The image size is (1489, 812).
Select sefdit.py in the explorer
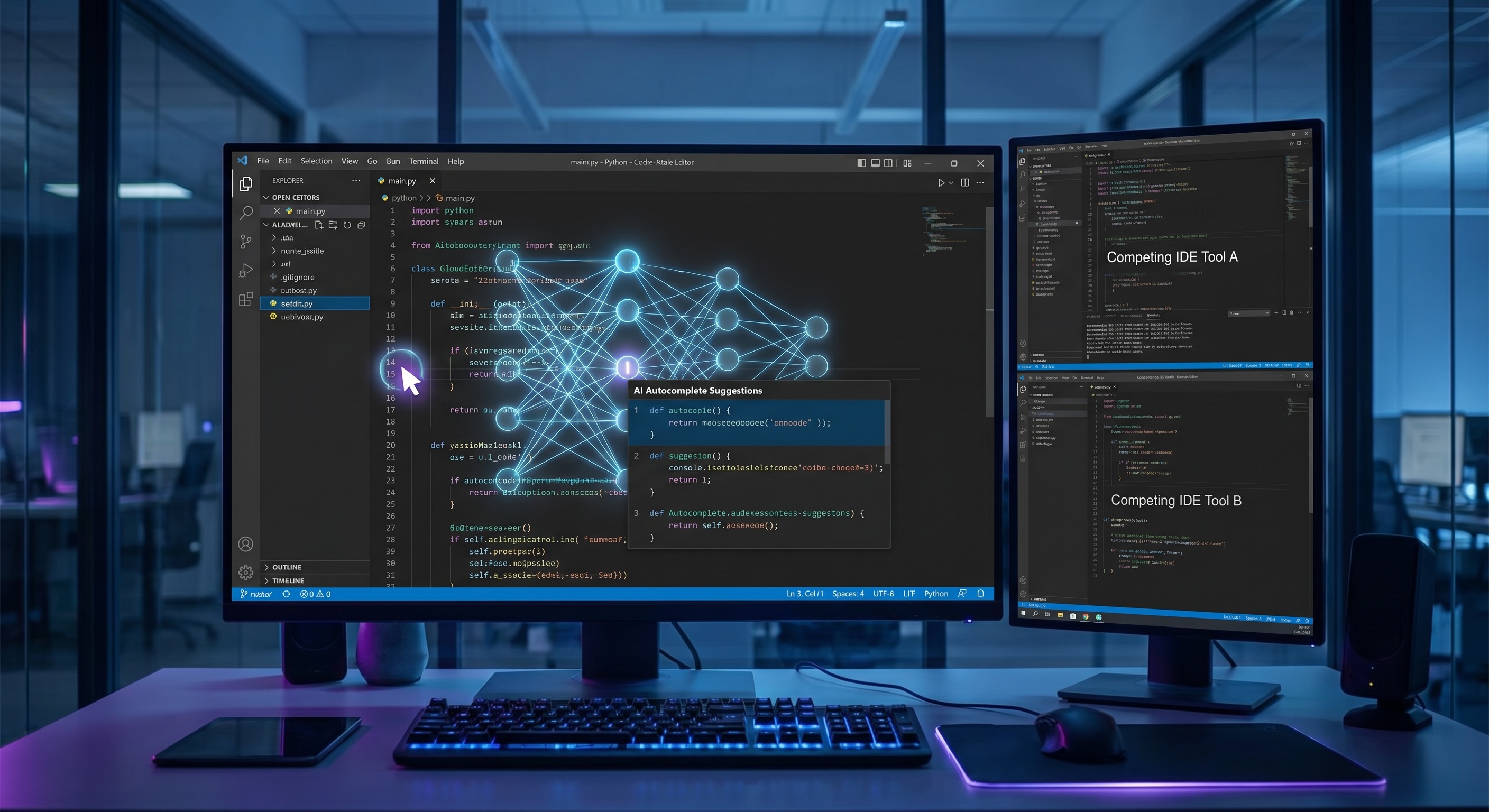point(315,303)
